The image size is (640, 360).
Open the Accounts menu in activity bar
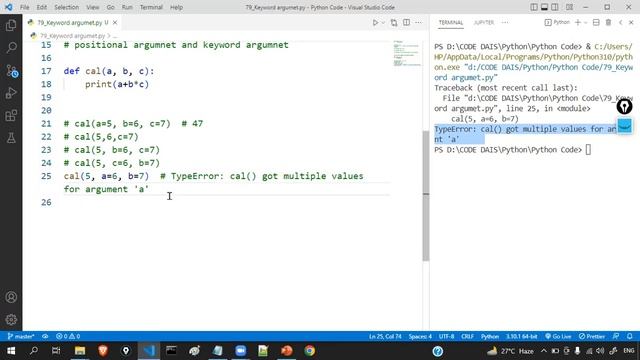click(11, 297)
